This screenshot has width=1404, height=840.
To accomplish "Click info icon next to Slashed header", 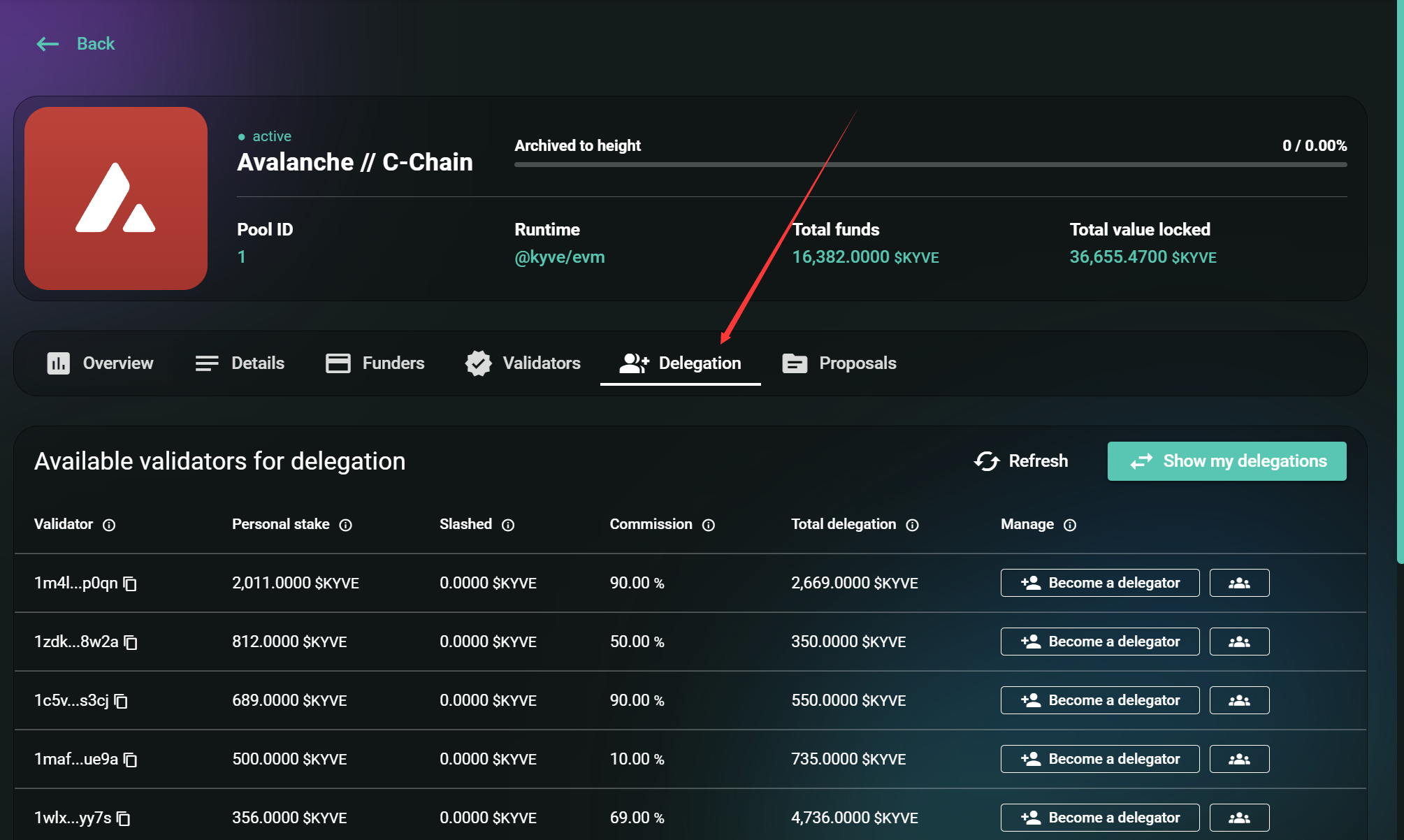I will (x=508, y=525).
